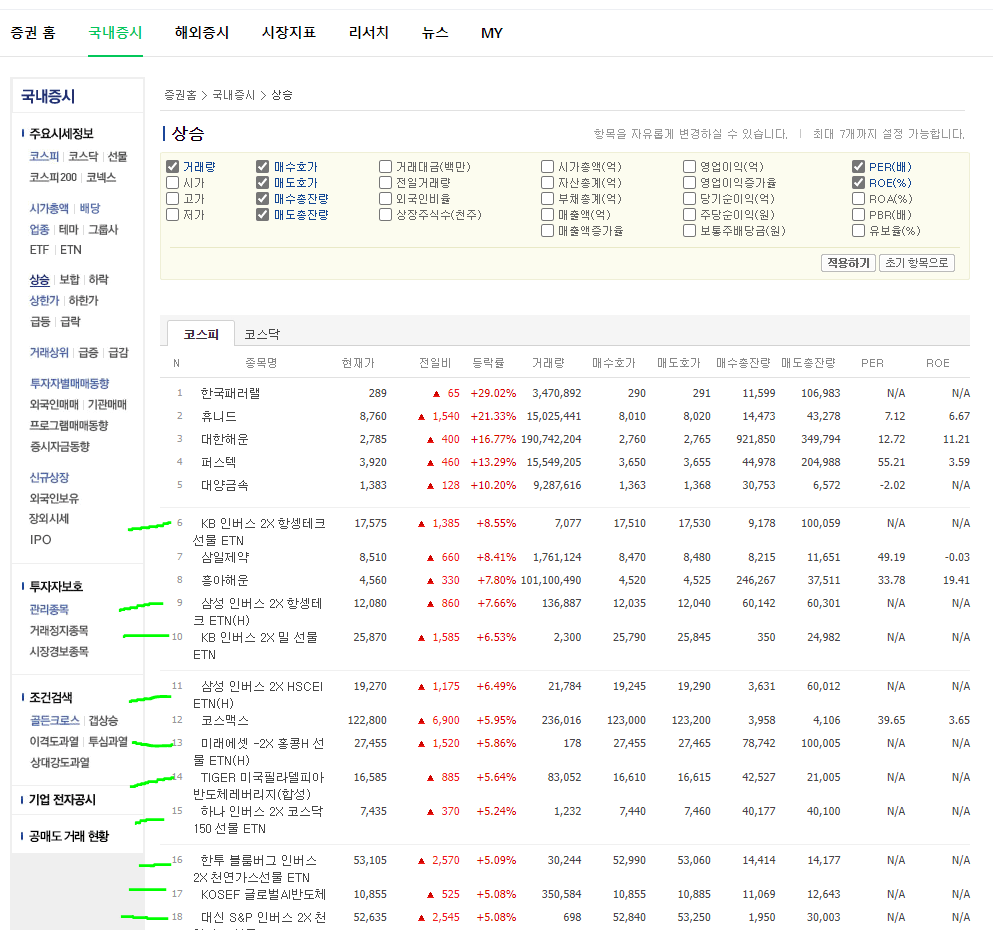Click ETN in the sidebar
The image size is (993, 930).
pos(71,250)
